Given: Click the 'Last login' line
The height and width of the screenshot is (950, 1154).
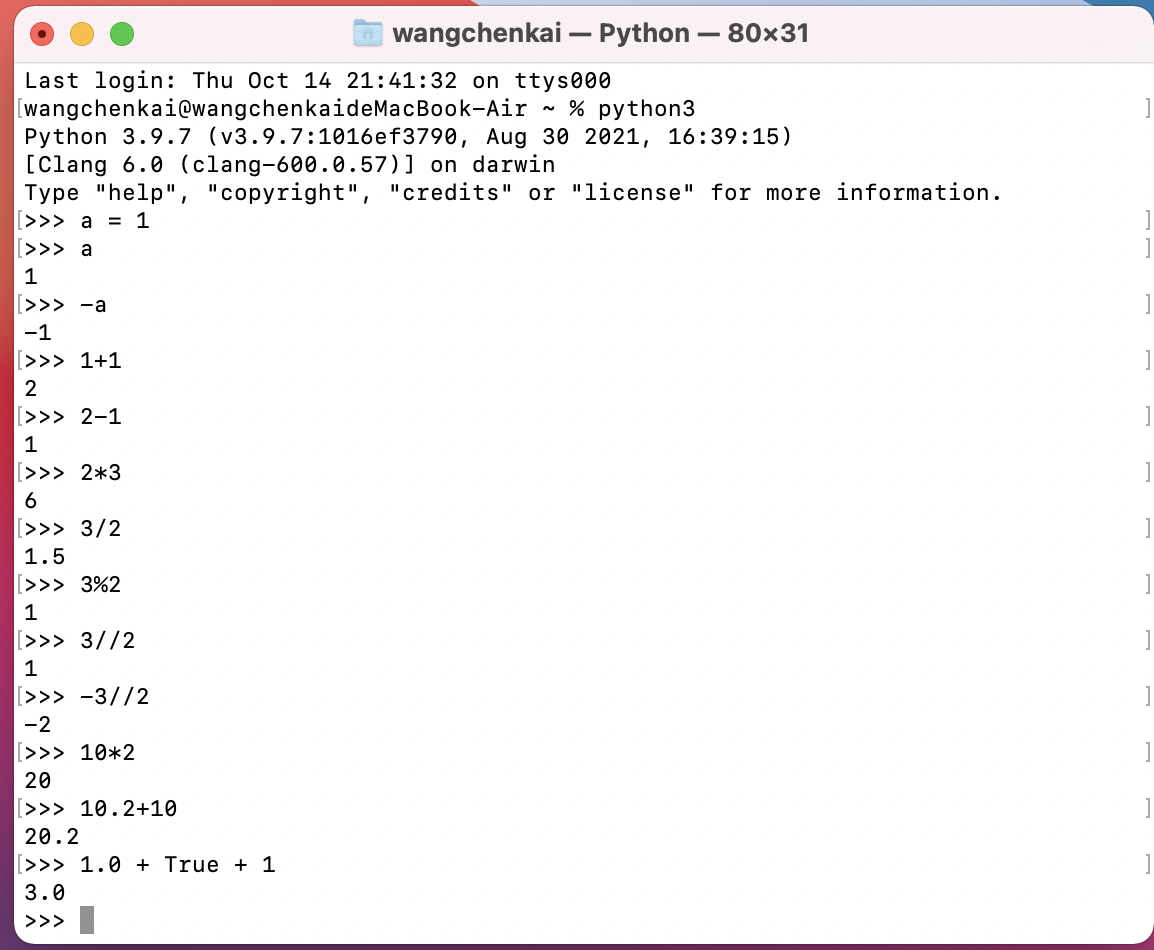Looking at the screenshot, I should pos(318,81).
